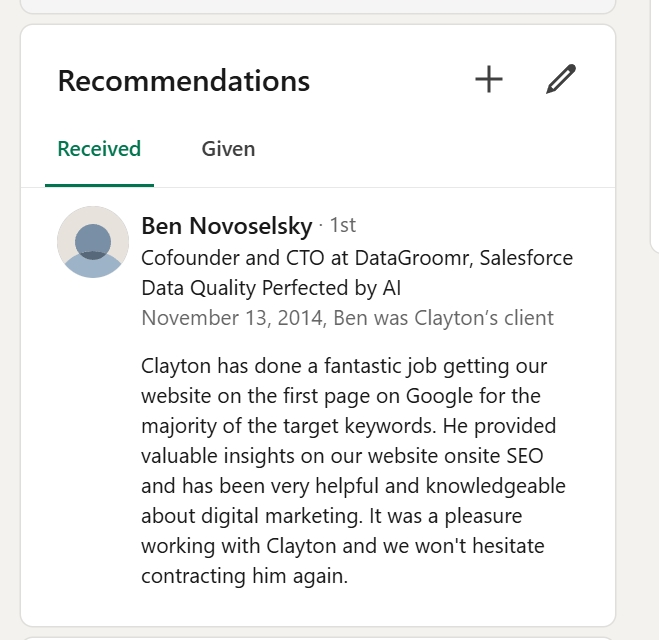The height and width of the screenshot is (640, 659).
Task: Click the card below the Recommendations section
Action: (x=318, y=637)
